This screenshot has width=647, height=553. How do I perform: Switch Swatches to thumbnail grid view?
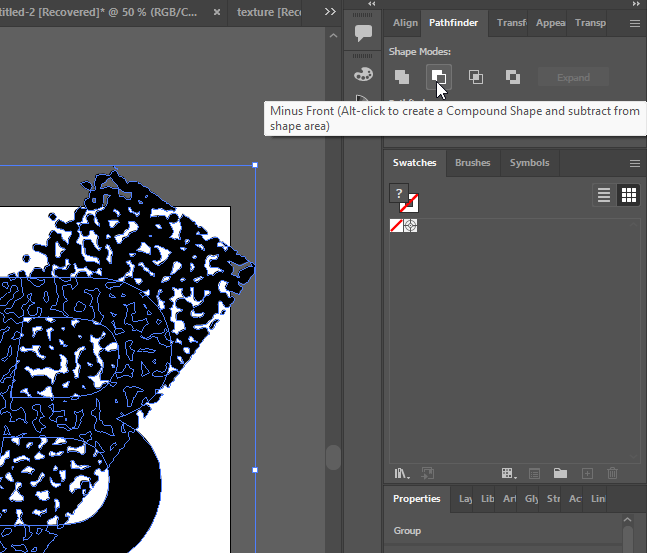[x=628, y=195]
